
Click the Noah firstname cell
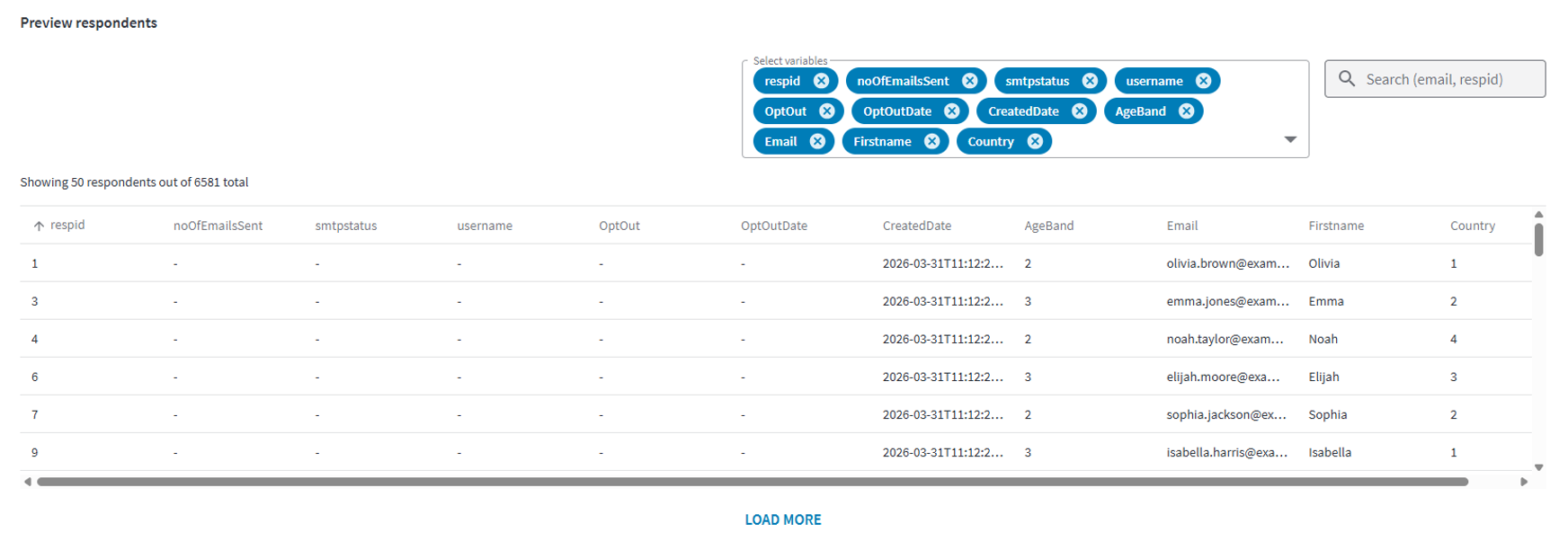click(1323, 339)
